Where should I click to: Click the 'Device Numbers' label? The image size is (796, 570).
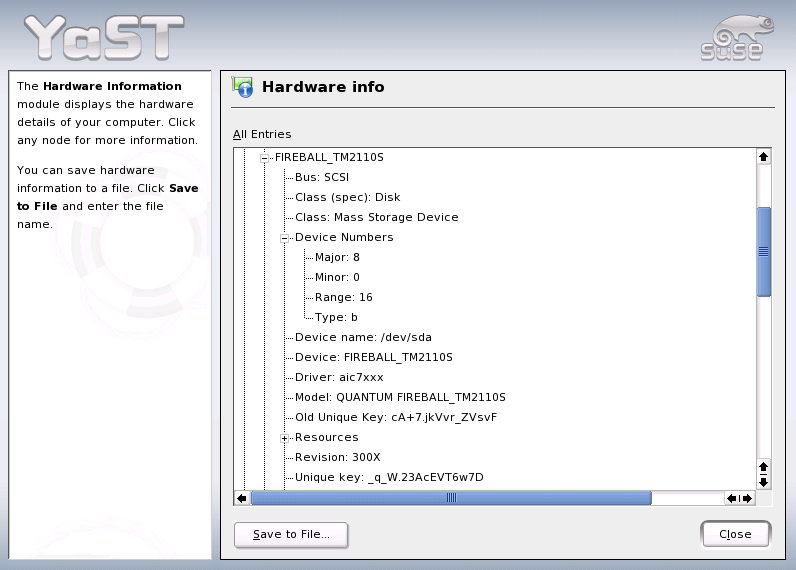(344, 237)
